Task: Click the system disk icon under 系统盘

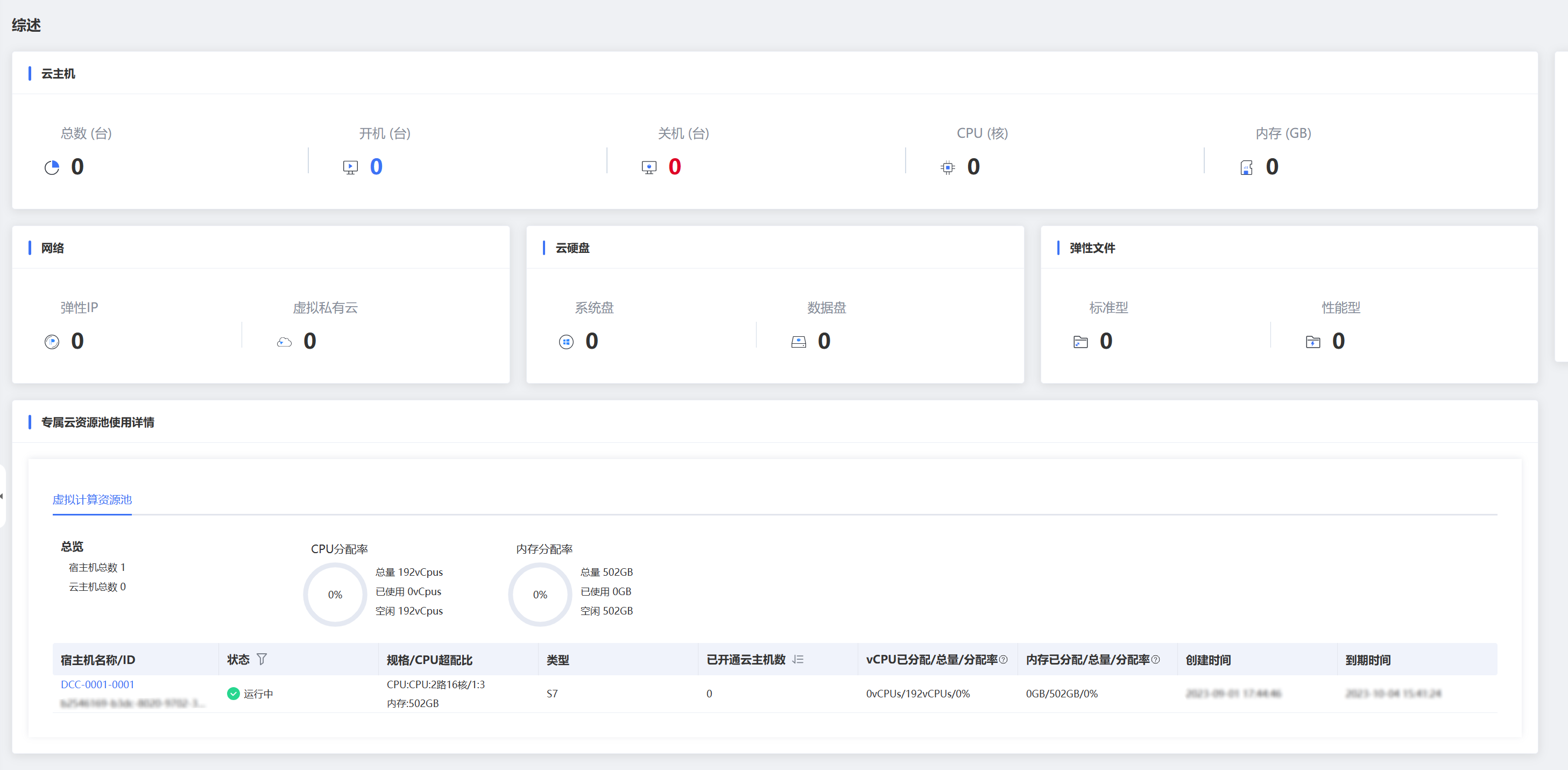Action: click(566, 342)
